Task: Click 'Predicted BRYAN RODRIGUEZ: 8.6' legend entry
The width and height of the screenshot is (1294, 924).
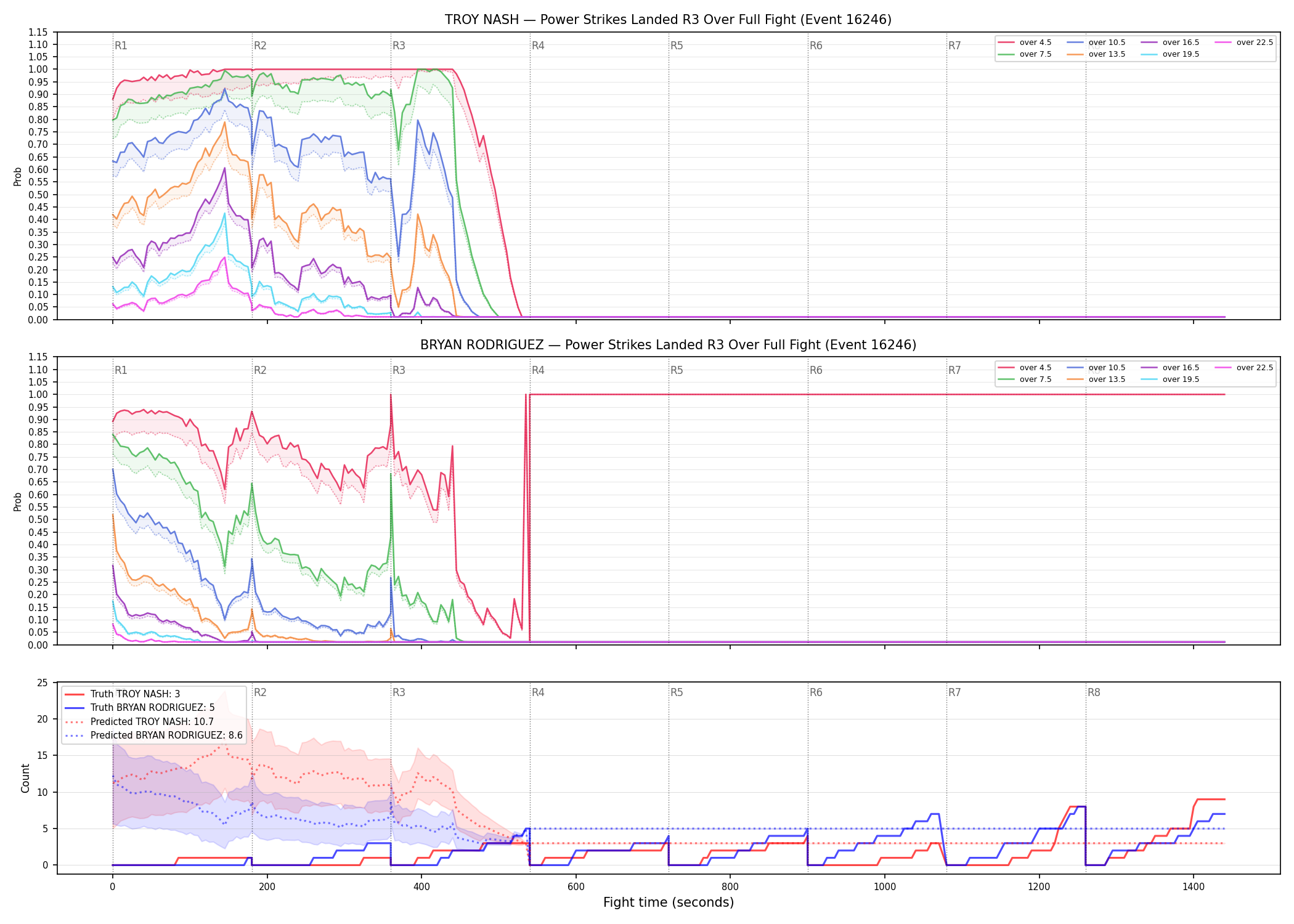Action: tap(153, 736)
